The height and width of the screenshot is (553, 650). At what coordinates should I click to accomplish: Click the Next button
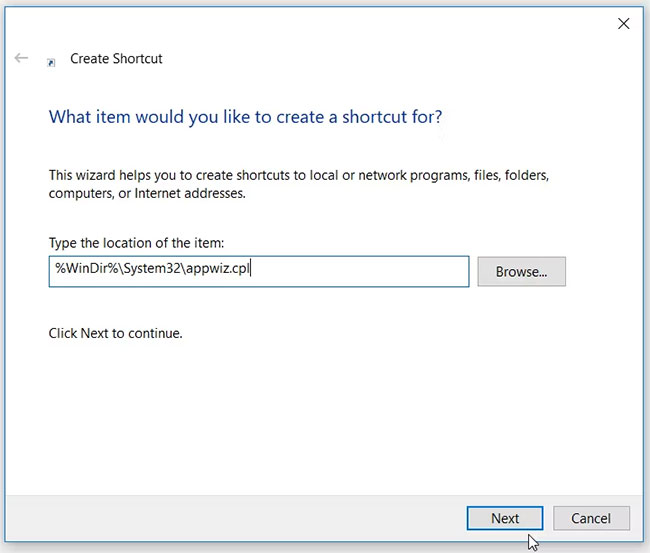(x=504, y=518)
